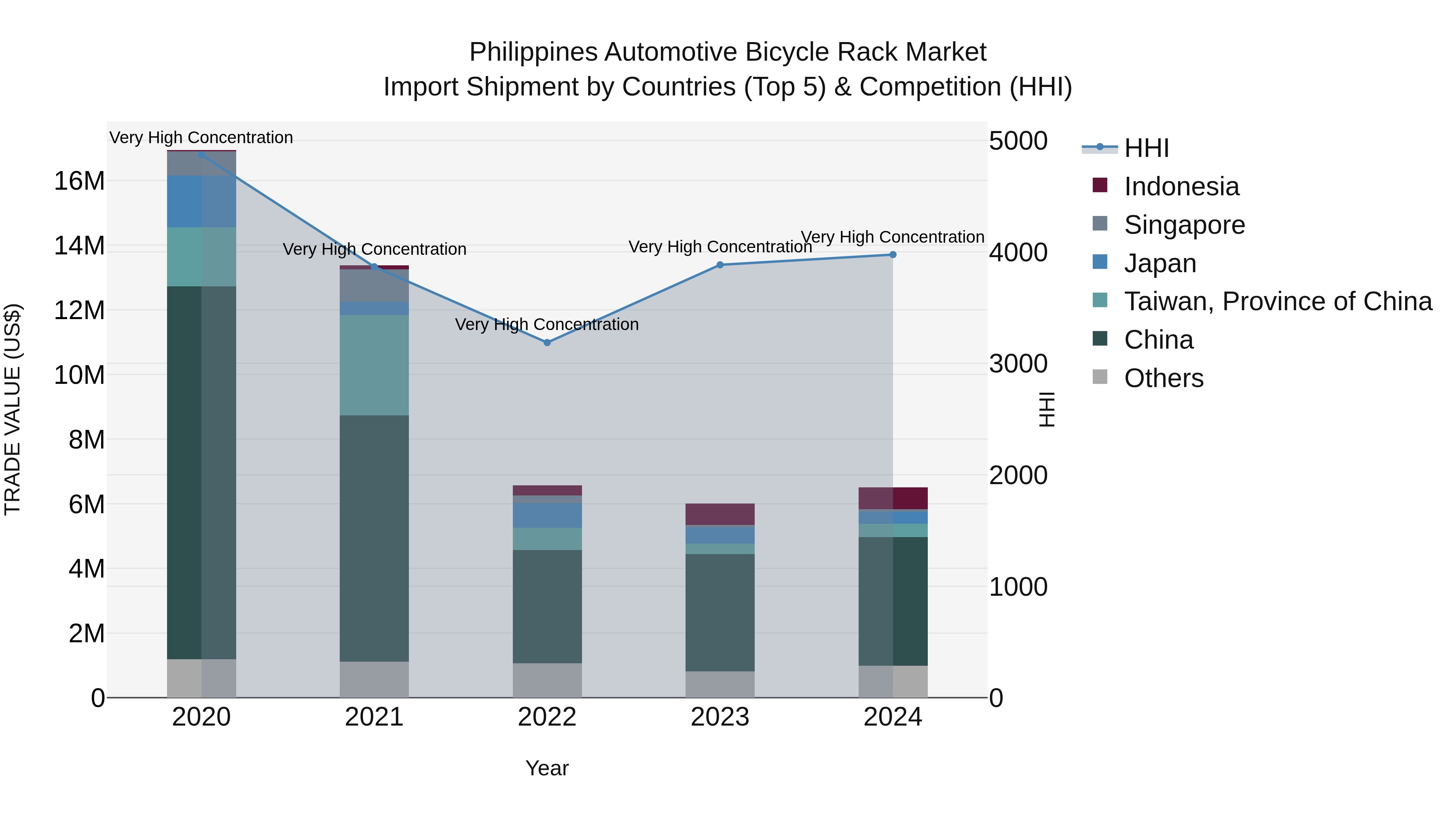This screenshot has width=1456, height=819.
Task: Select 'Taiwan, Province of China' legend label
Action: click(x=1278, y=301)
